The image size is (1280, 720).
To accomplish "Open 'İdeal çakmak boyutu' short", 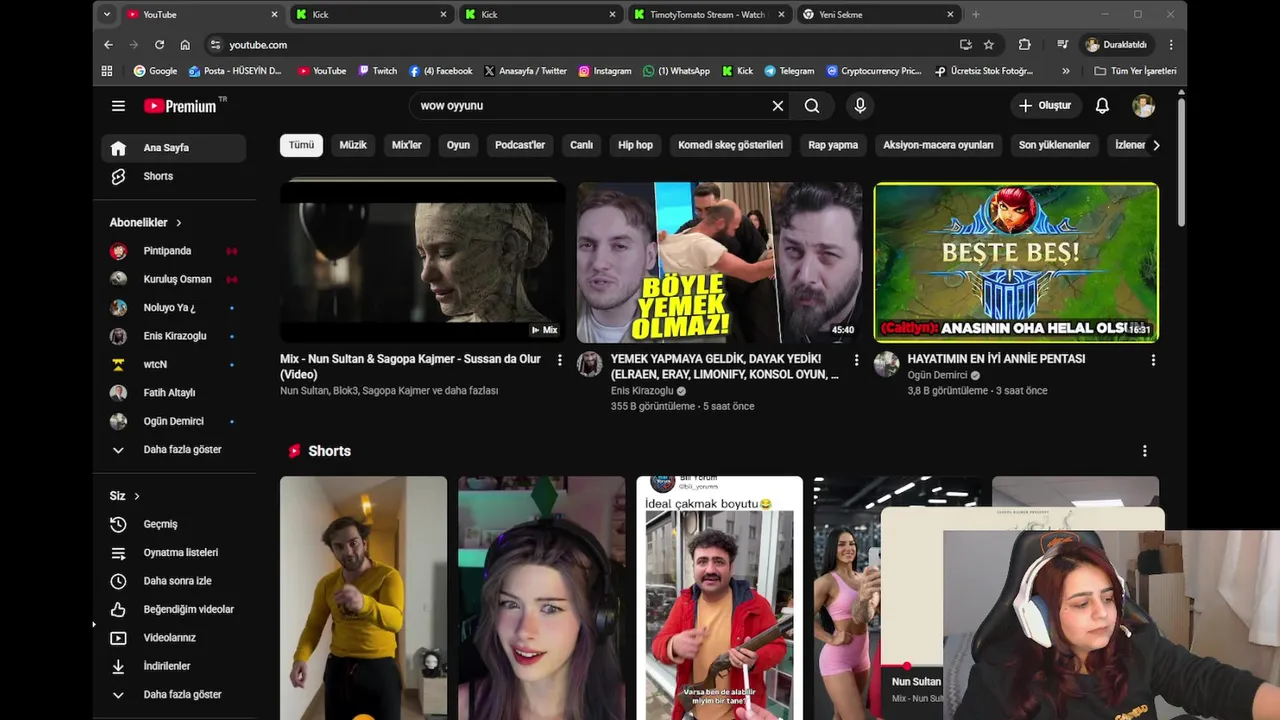I will 719,598.
